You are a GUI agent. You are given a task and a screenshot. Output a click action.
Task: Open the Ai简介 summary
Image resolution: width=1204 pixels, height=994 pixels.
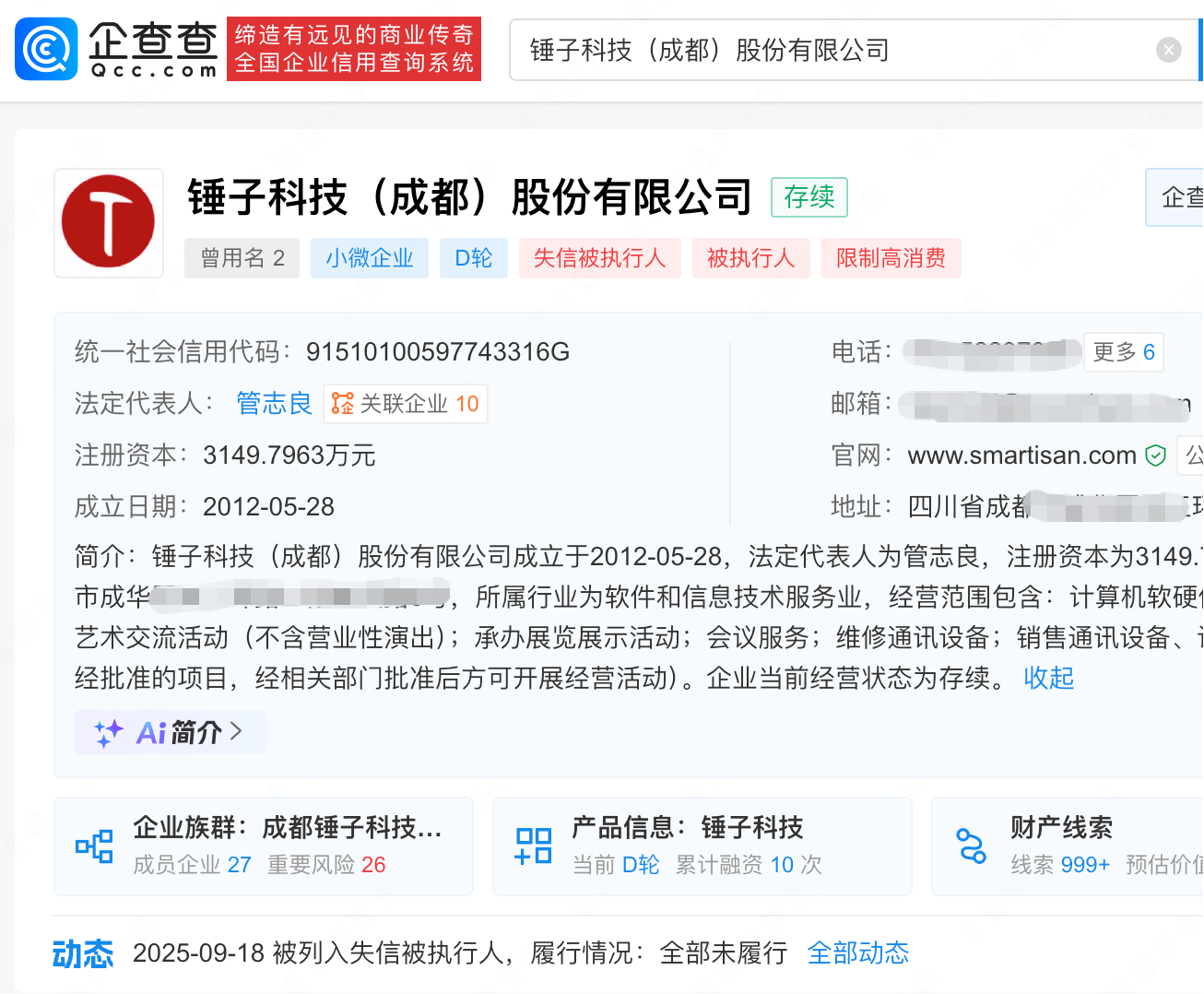click(x=180, y=733)
